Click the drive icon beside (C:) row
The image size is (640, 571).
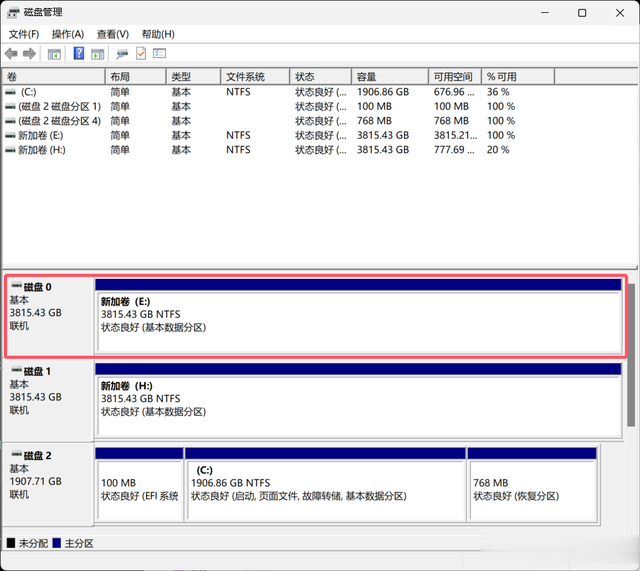[x=10, y=92]
